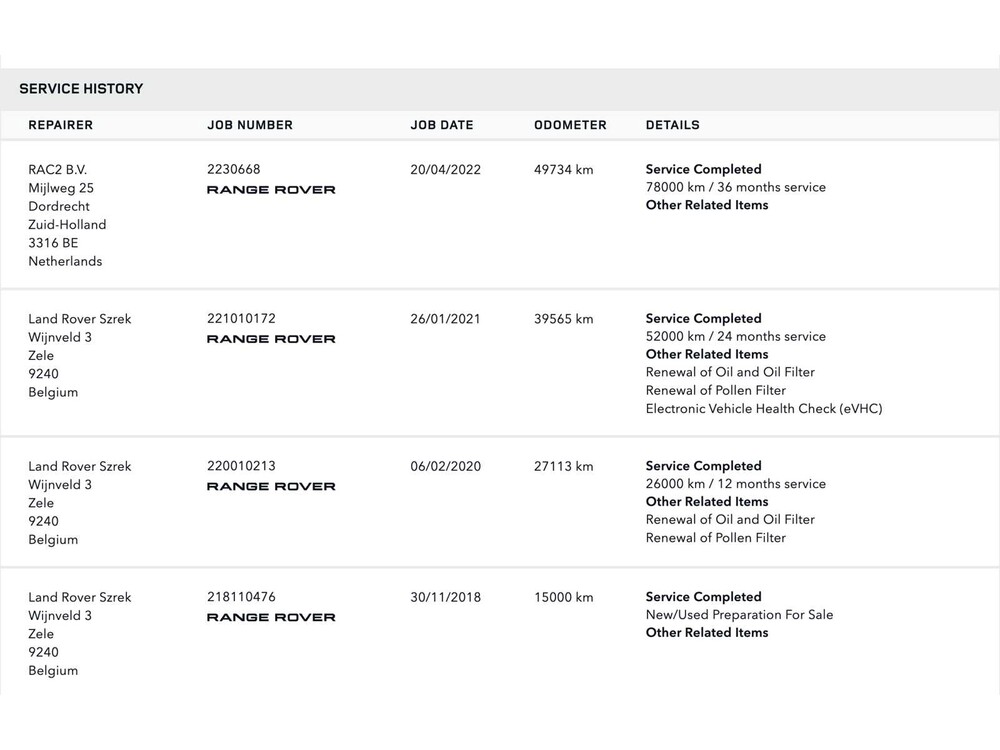Select job number 218110476

pos(241,597)
